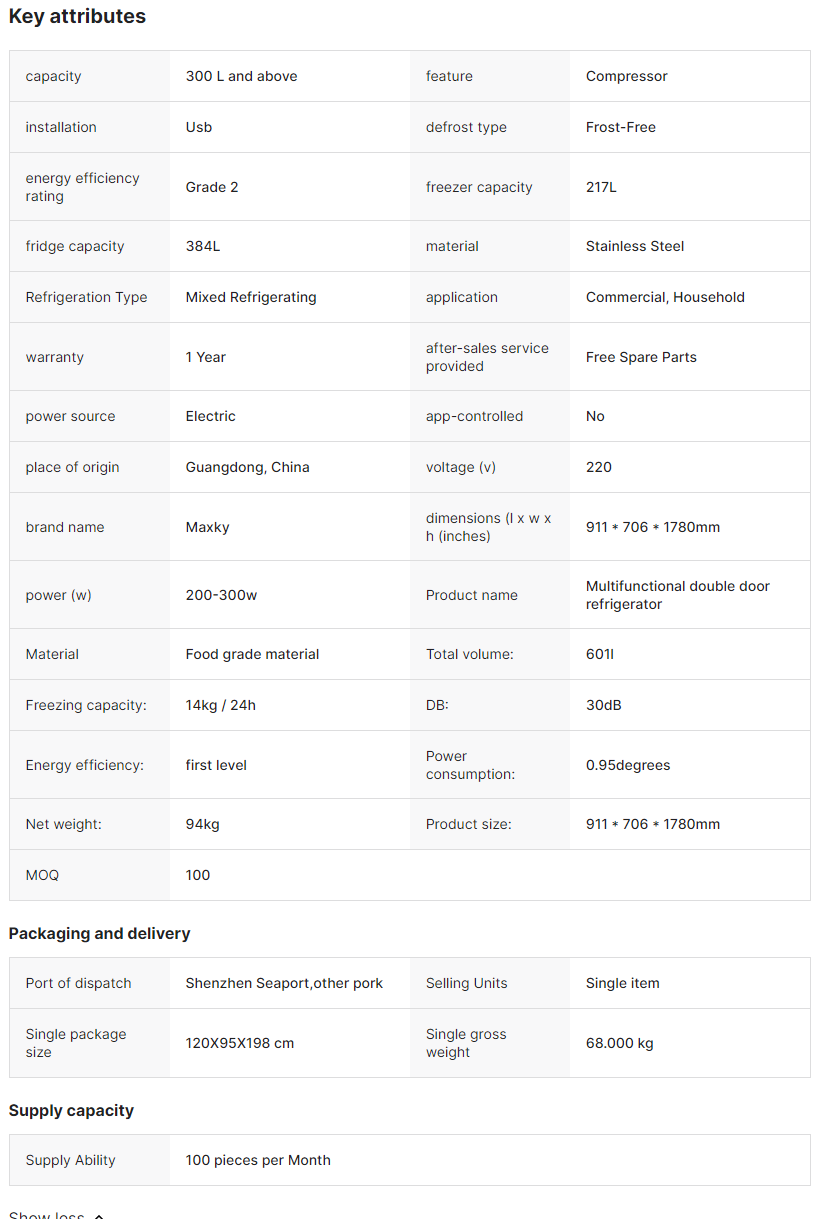Select the Shenzhen Seaport port of dispatch value
The height and width of the screenshot is (1219, 822).
[284, 983]
